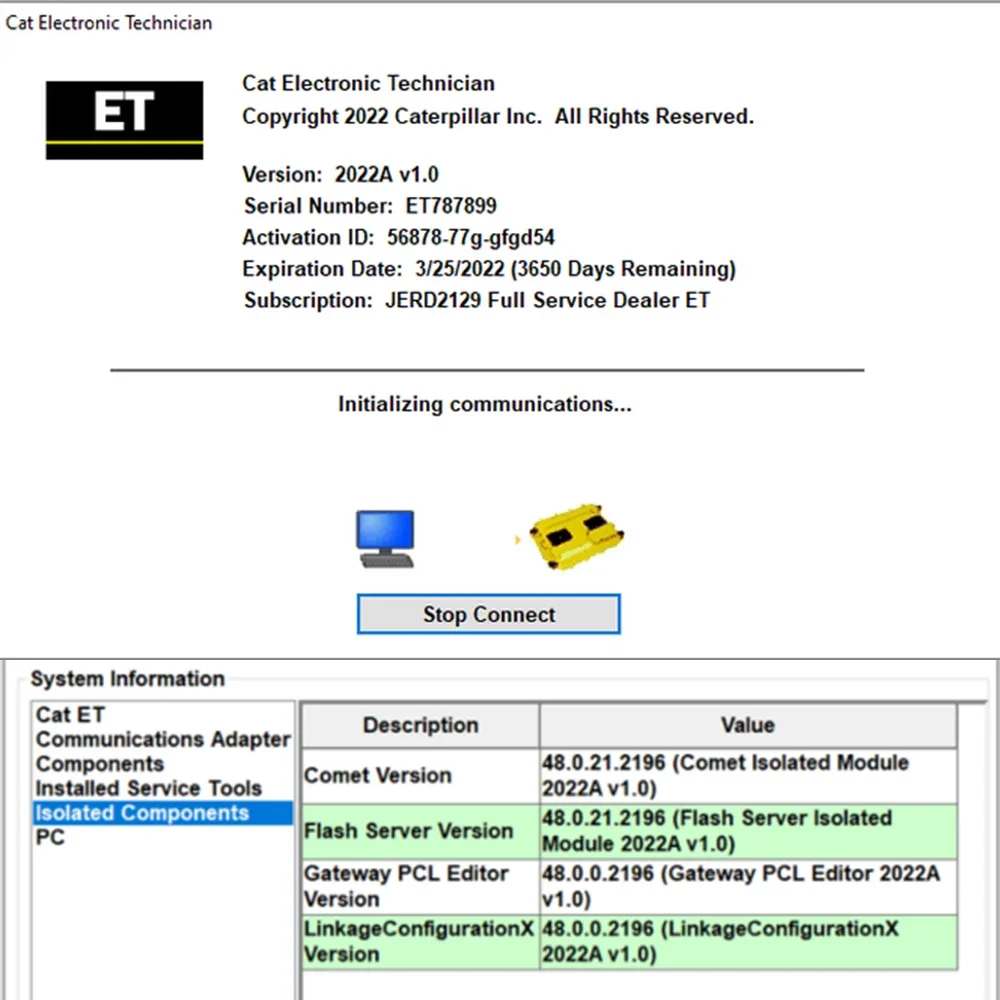The width and height of the screenshot is (1000, 1000).
Task: Click the Initializing communications status text
Action: (x=485, y=405)
